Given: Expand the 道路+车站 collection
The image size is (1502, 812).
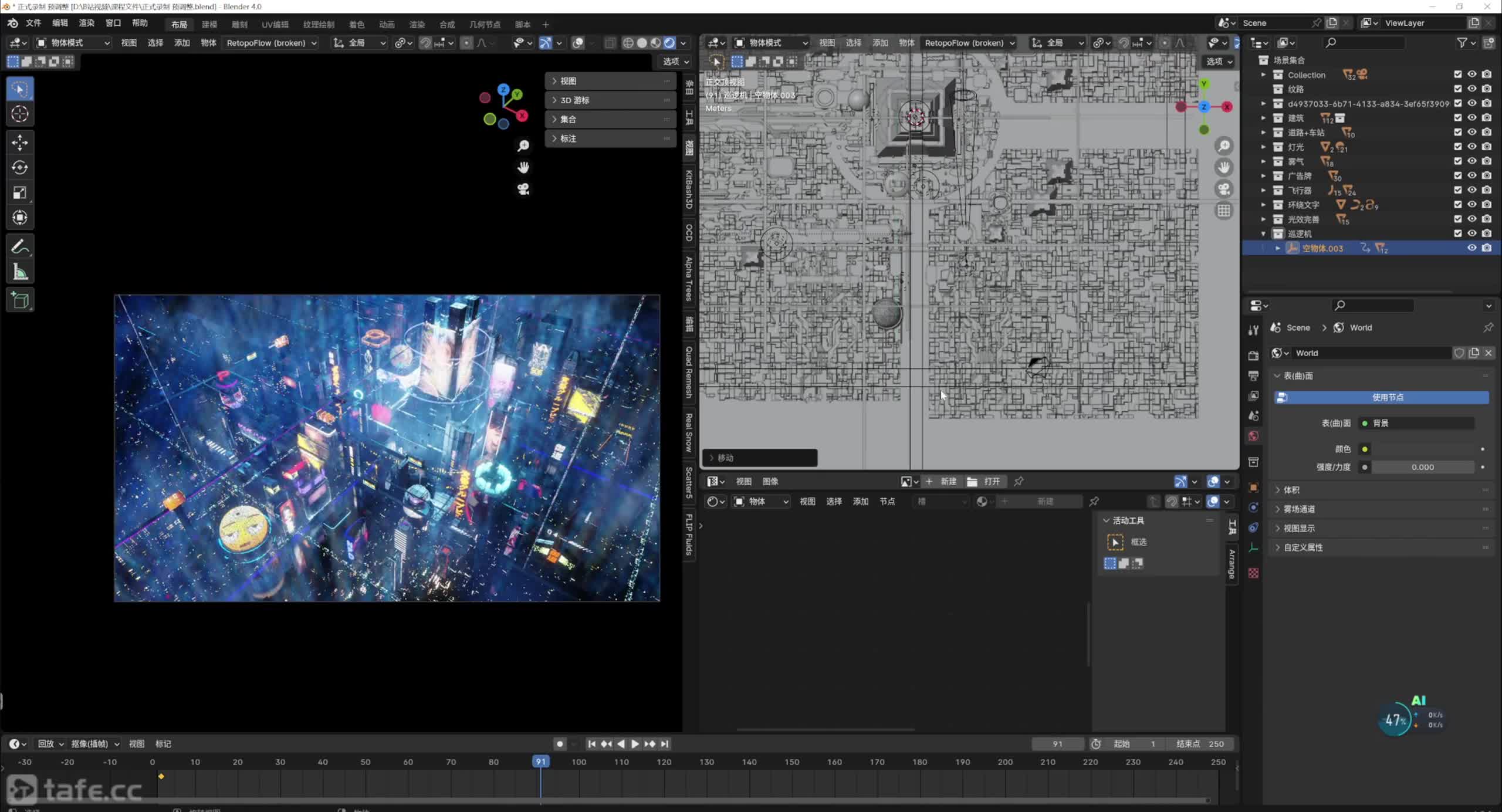Looking at the screenshot, I should pyautogui.click(x=1263, y=133).
